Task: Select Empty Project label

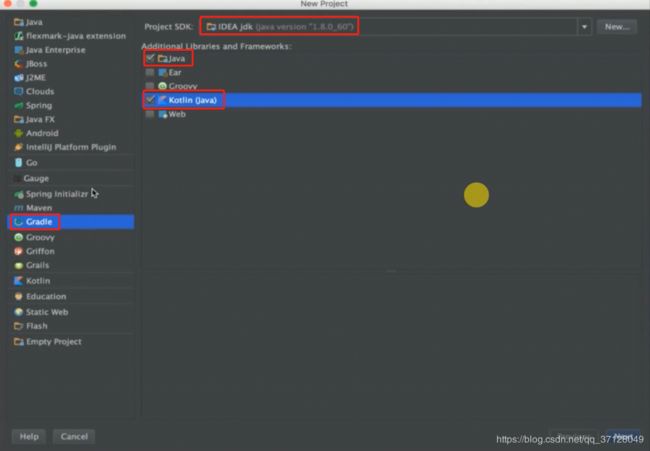Action: (53, 342)
